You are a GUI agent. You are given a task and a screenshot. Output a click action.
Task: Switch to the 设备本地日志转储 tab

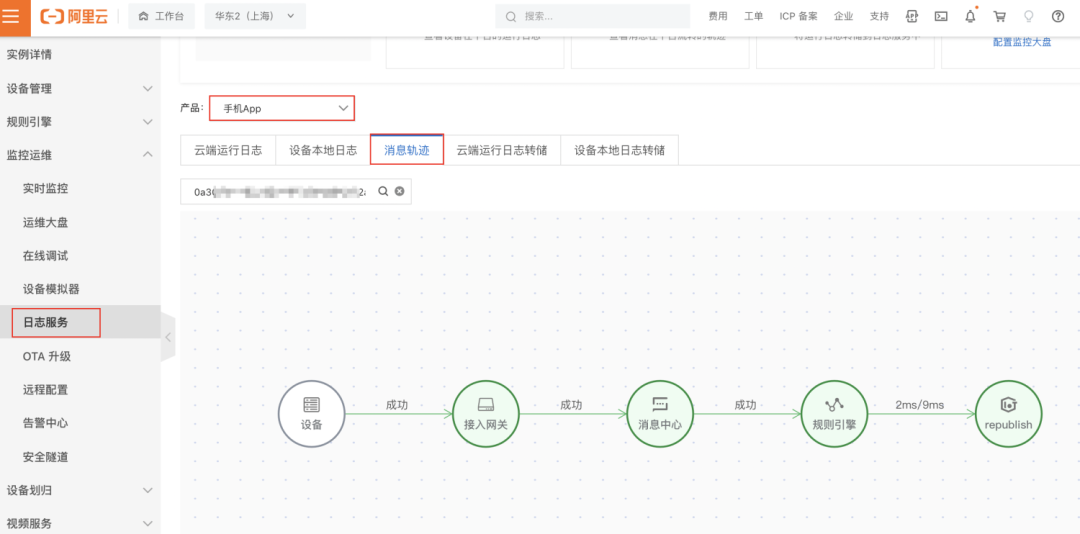620,151
